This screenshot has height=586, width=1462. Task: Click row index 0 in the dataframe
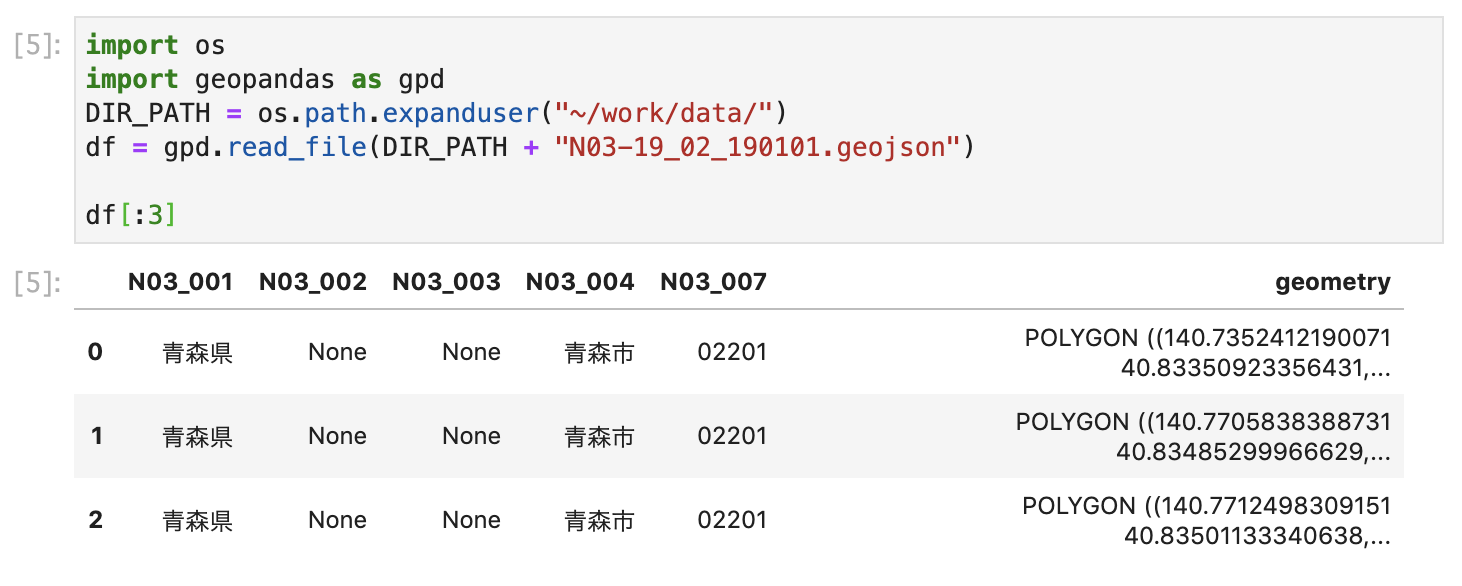point(95,352)
